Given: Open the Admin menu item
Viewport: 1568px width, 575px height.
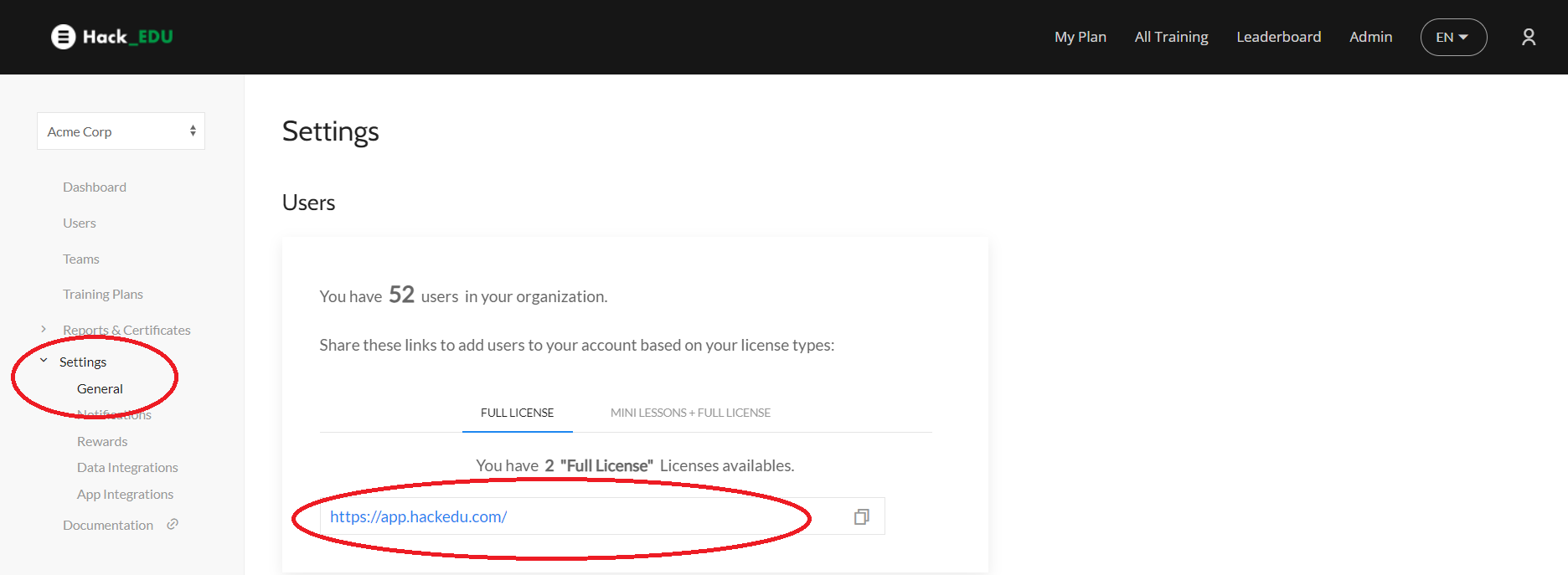Looking at the screenshot, I should [x=1370, y=37].
